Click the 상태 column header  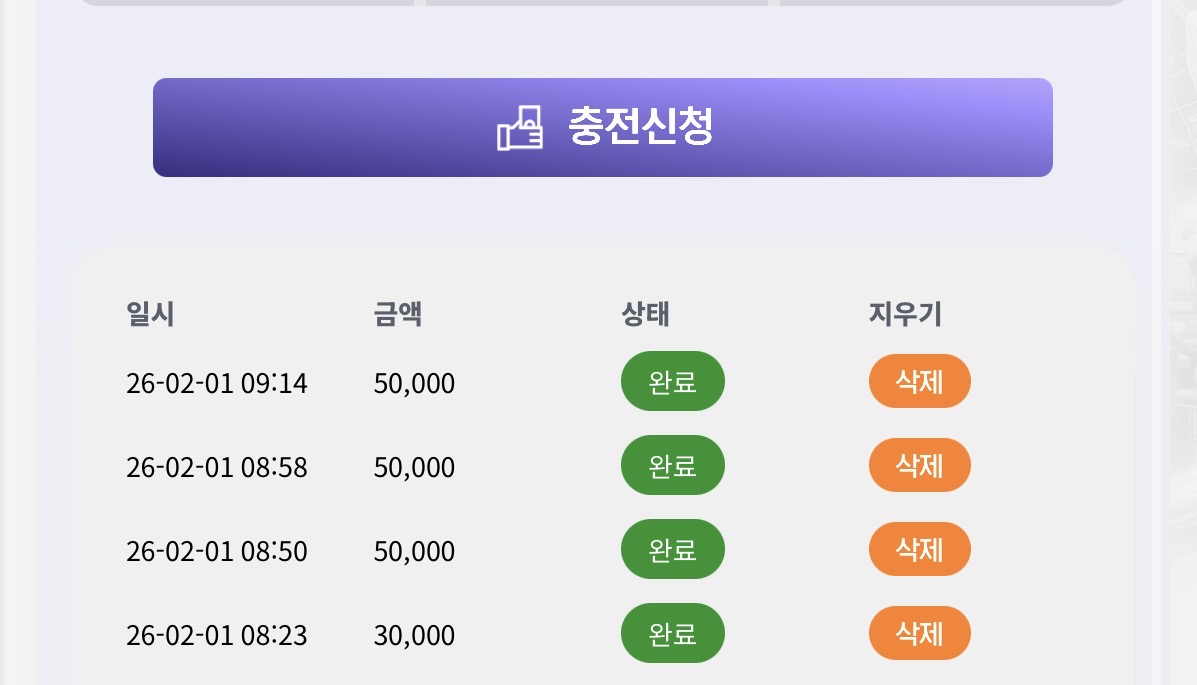tap(645, 314)
